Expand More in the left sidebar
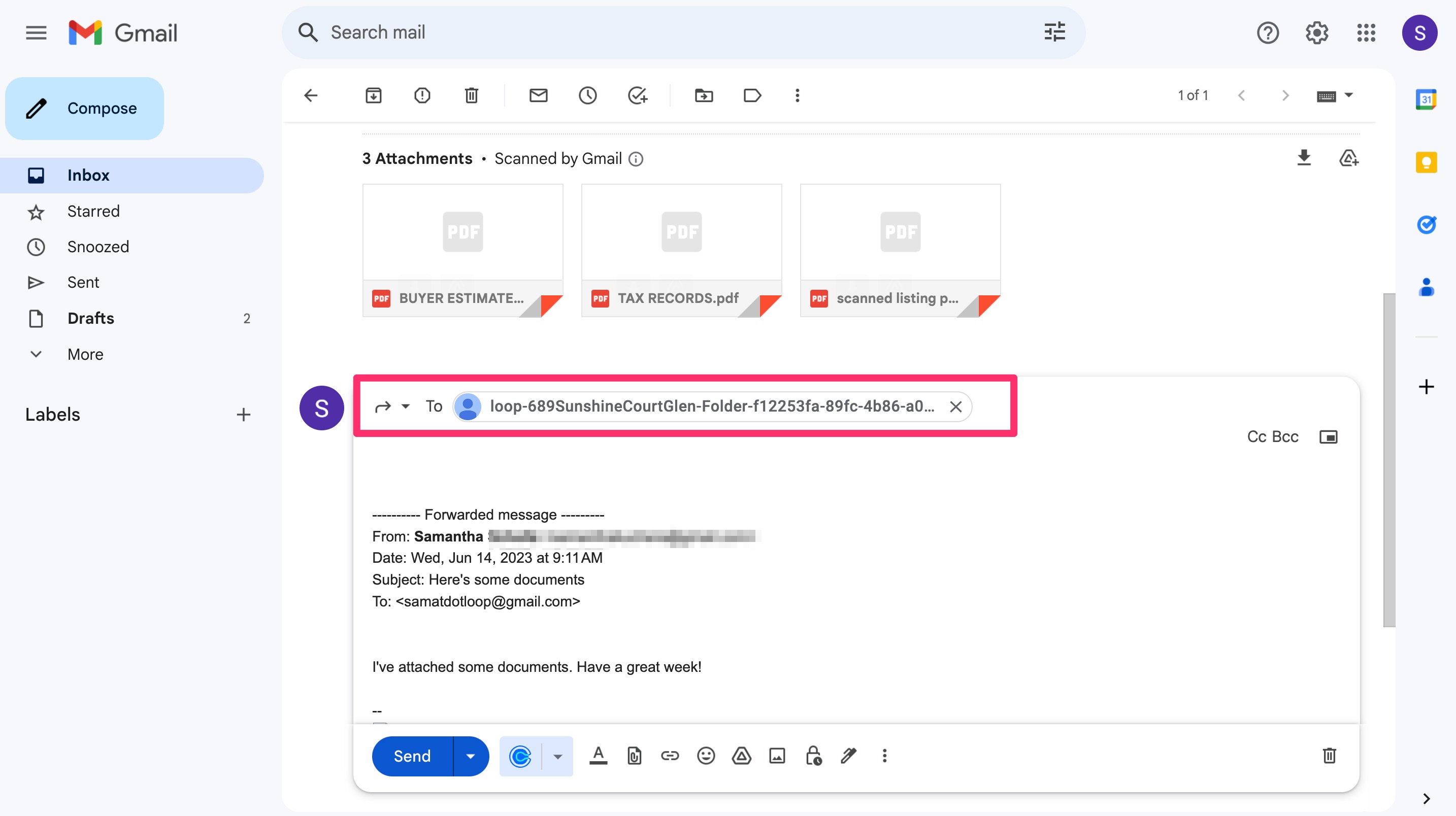The image size is (1456, 816). pos(85,354)
